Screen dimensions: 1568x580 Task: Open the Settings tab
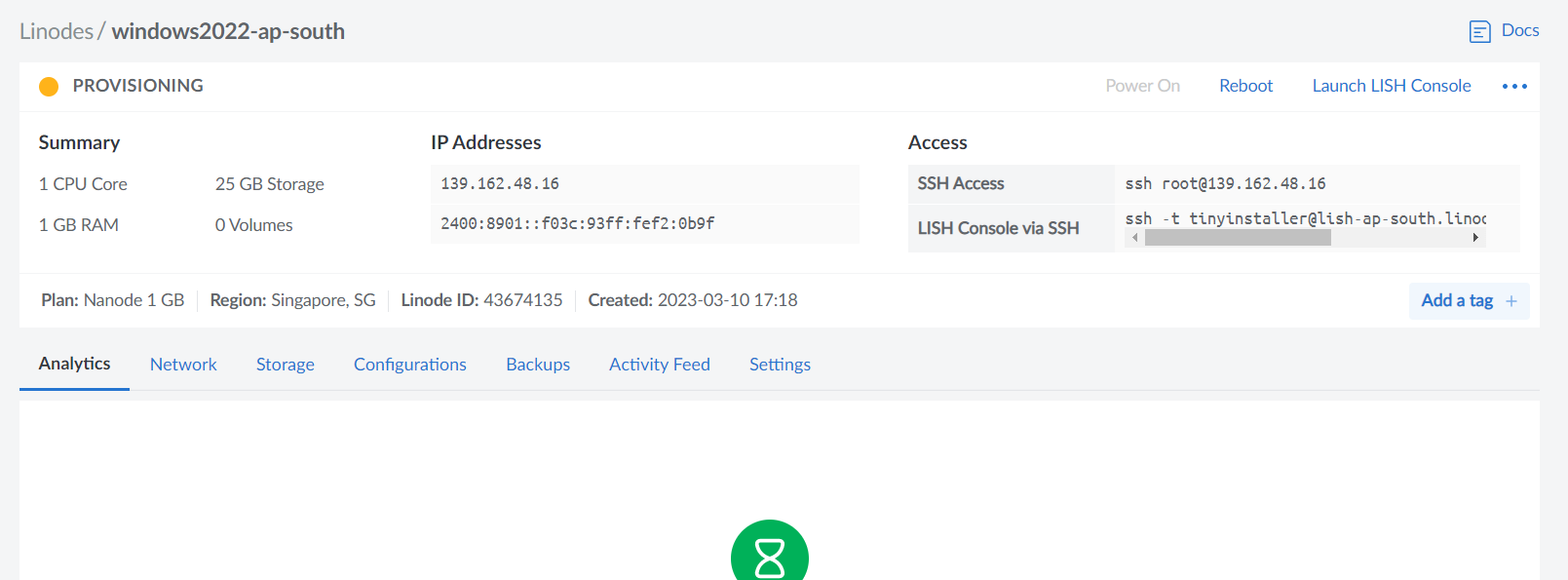pos(780,365)
